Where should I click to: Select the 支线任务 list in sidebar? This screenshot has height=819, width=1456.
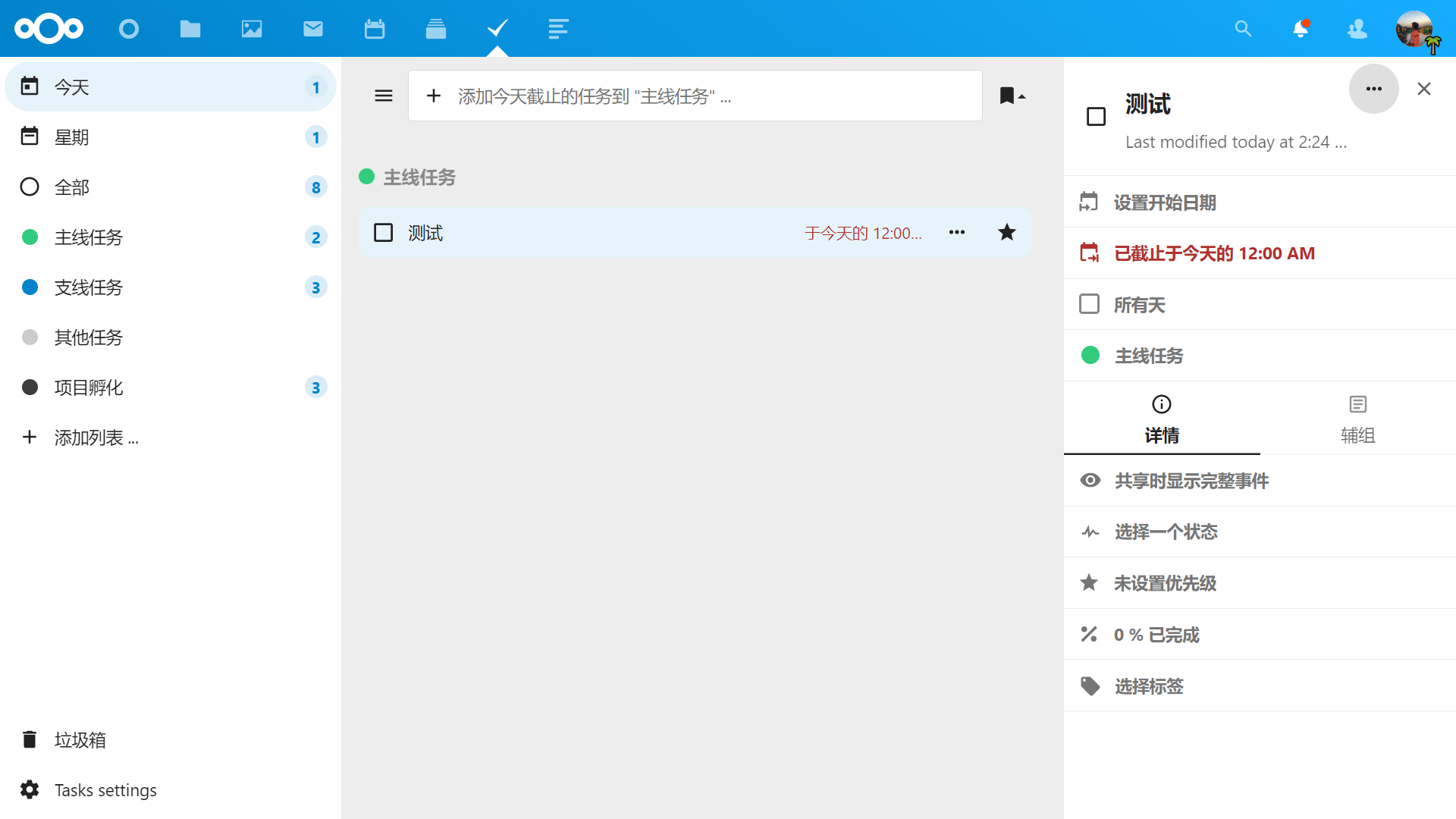click(89, 287)
